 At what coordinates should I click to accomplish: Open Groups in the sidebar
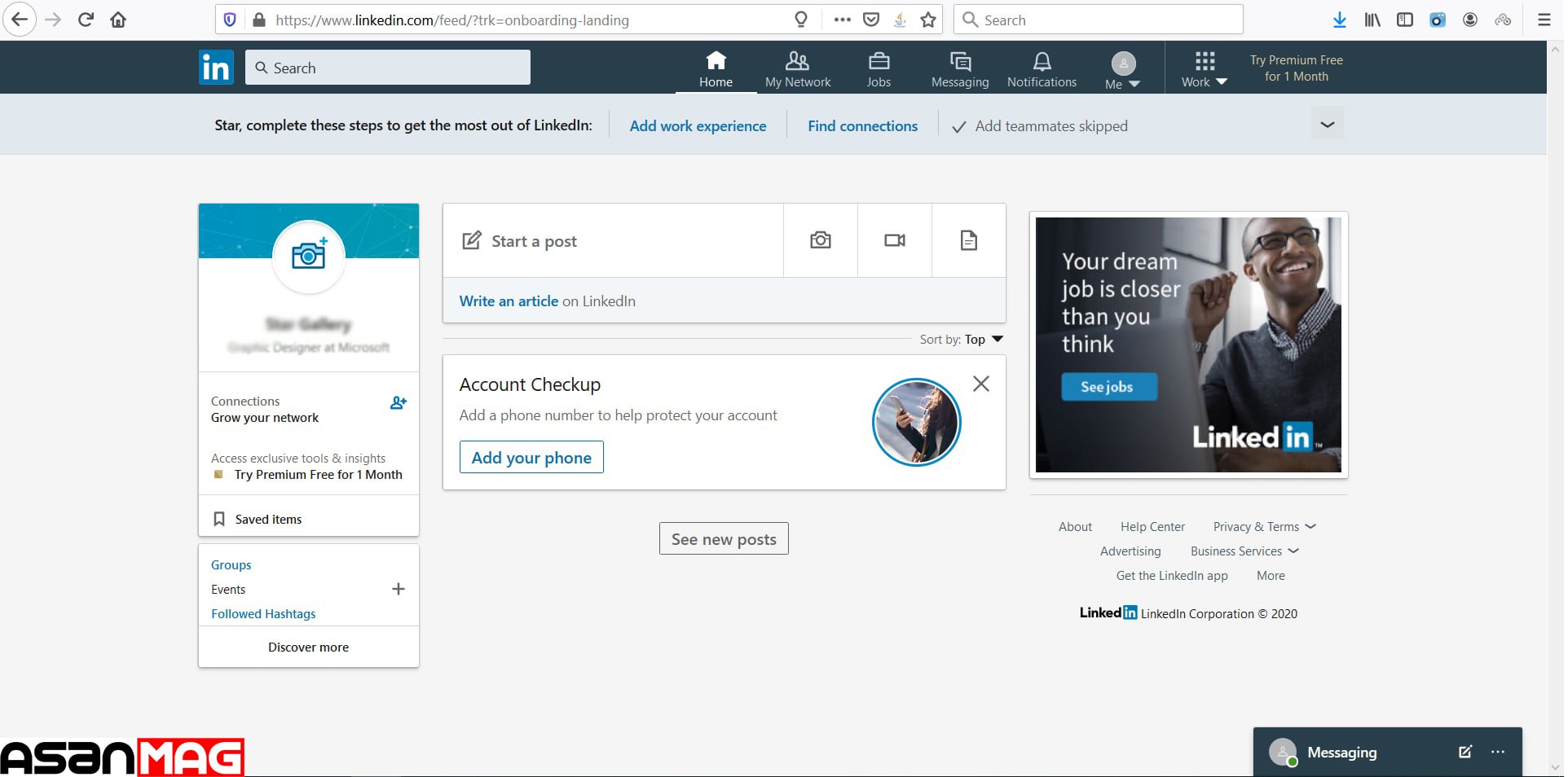pos(231,564)
